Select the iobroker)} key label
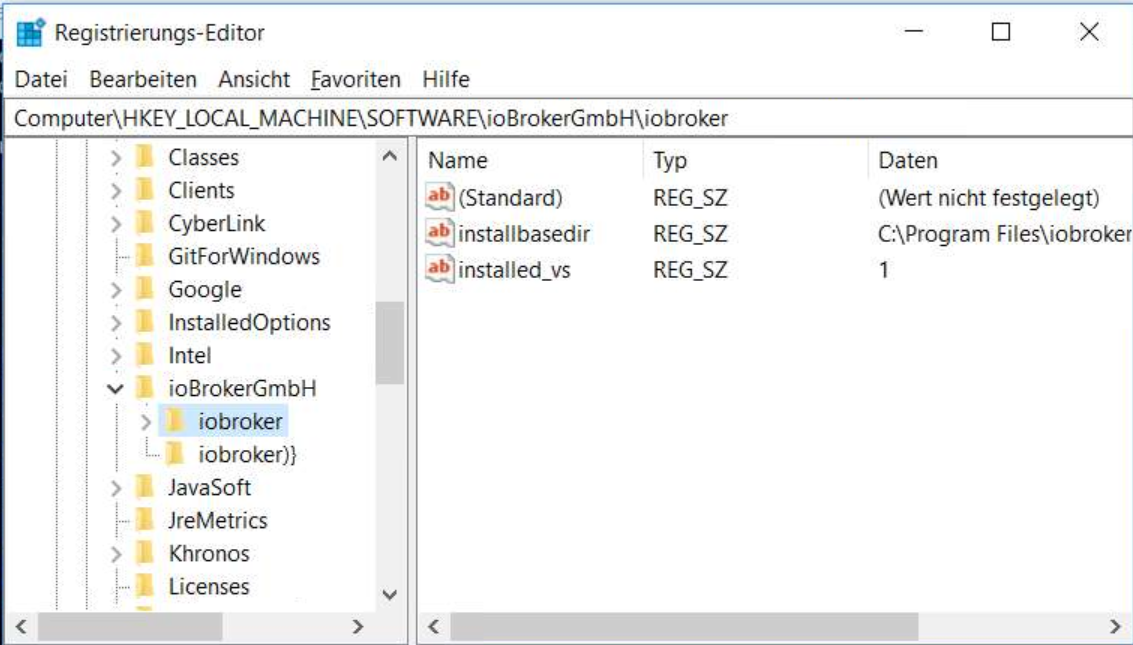This screenshot has height=645, width=1133. pos(247,454)
